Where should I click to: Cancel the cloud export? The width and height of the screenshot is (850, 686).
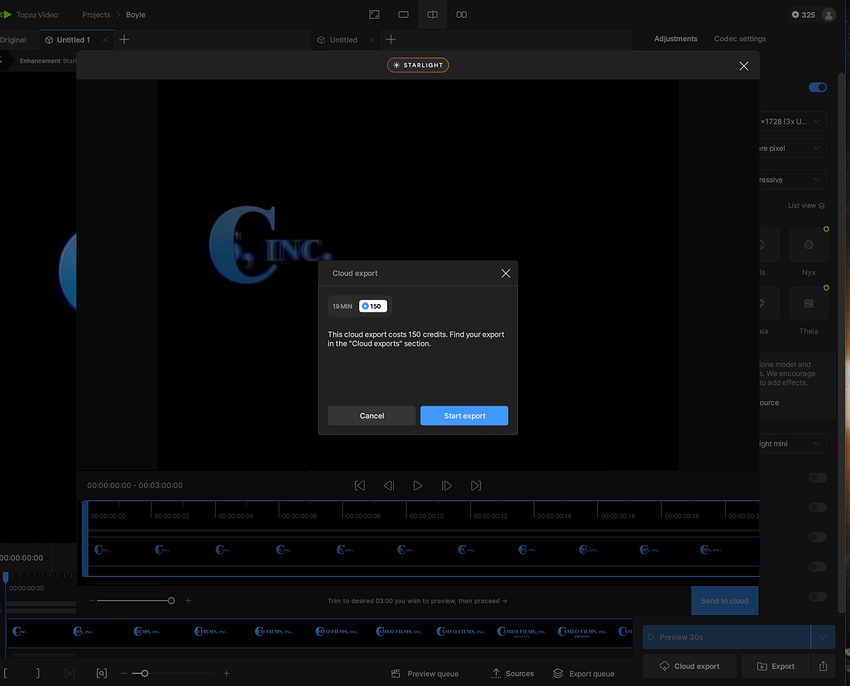(x=371, y=416)
